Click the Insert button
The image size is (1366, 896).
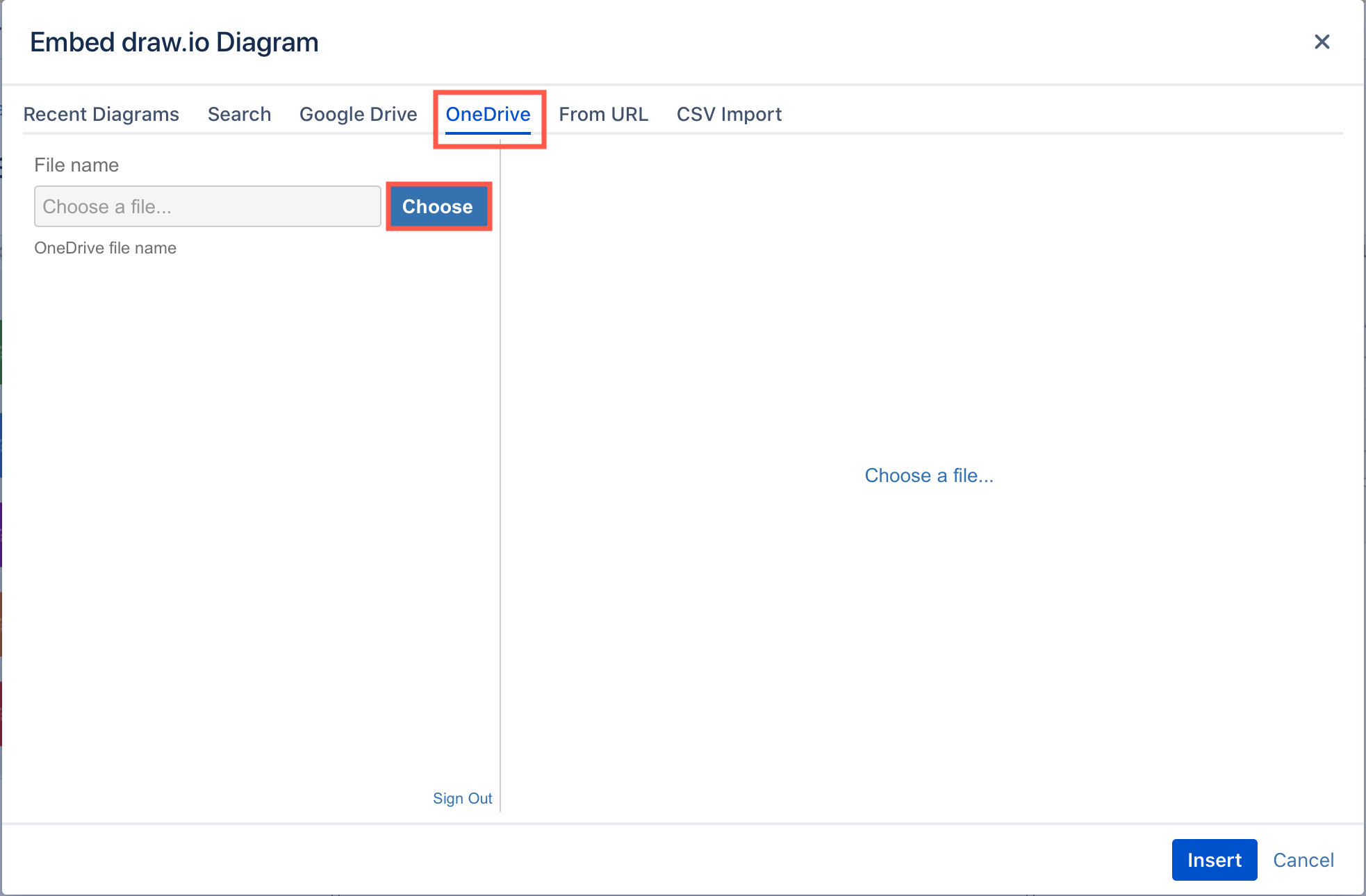tap(1214, 858)
